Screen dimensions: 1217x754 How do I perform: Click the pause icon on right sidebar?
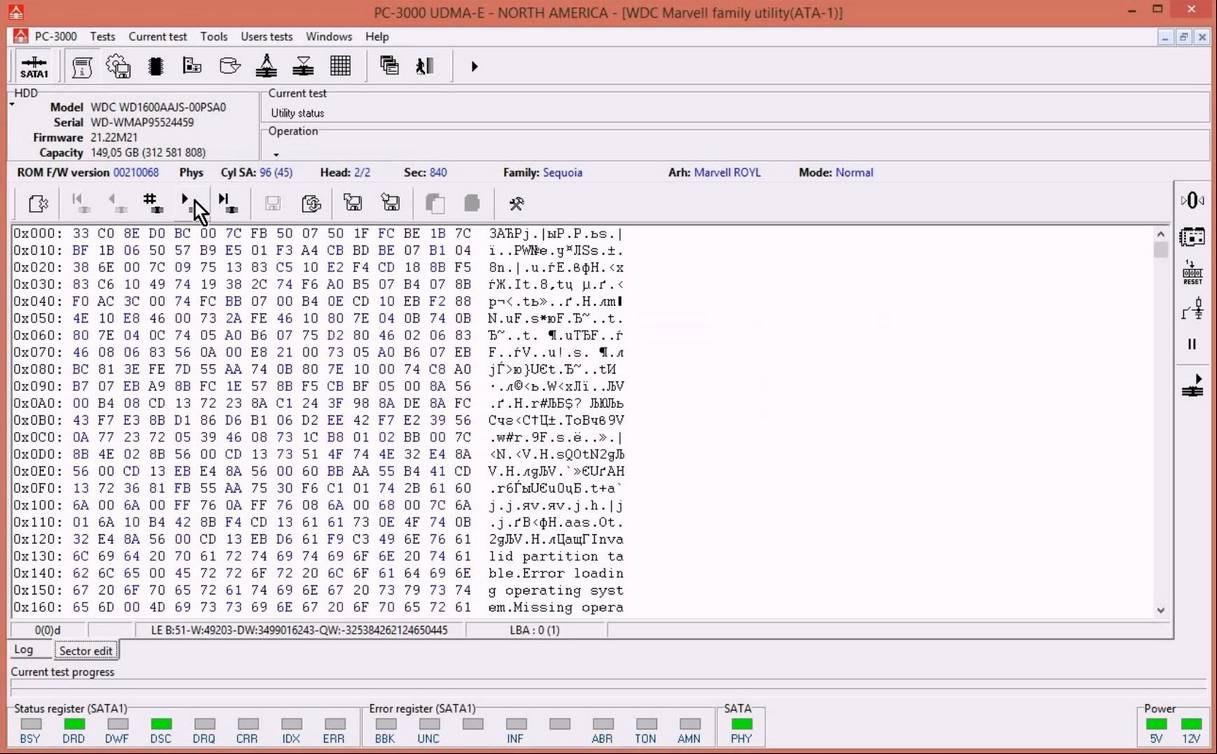tap(1192, 344)
